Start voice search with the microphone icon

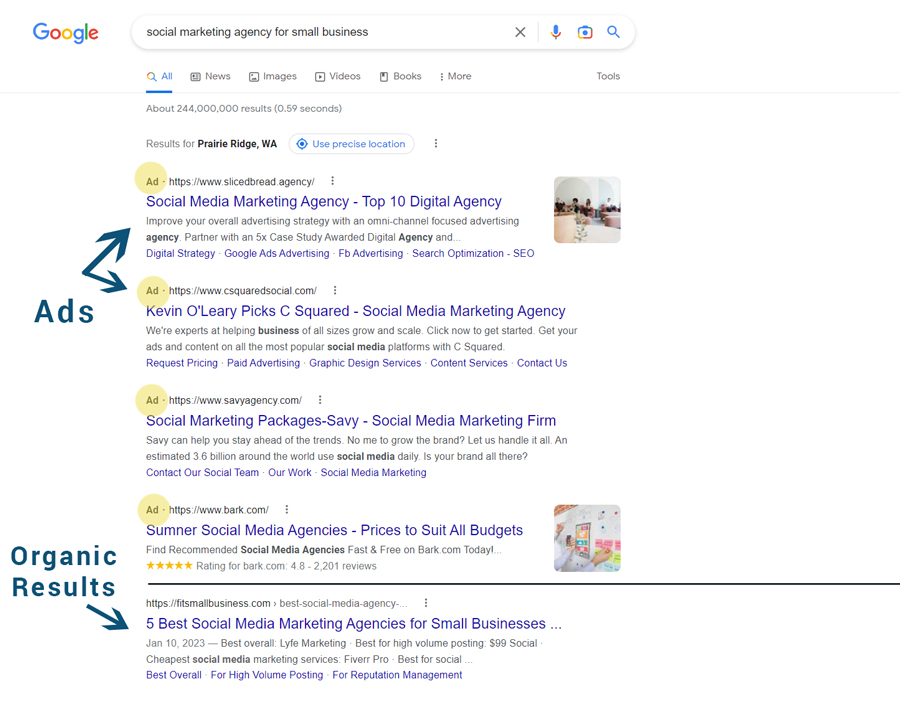555,32
